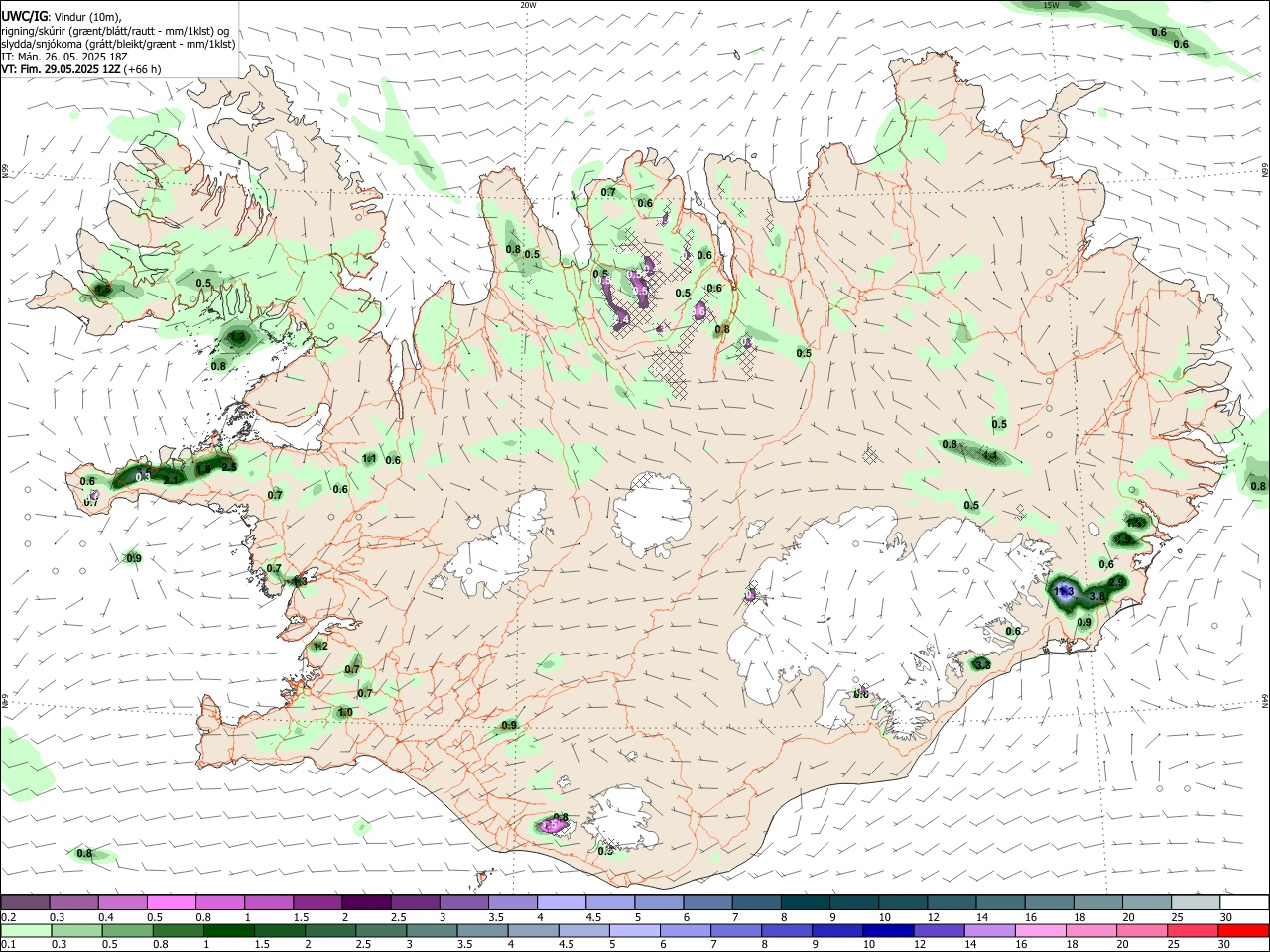Click the red swatch labeled 30 in bottom legend row
This screenshot has height=952, width=1270.
[x=1243, y=931]
